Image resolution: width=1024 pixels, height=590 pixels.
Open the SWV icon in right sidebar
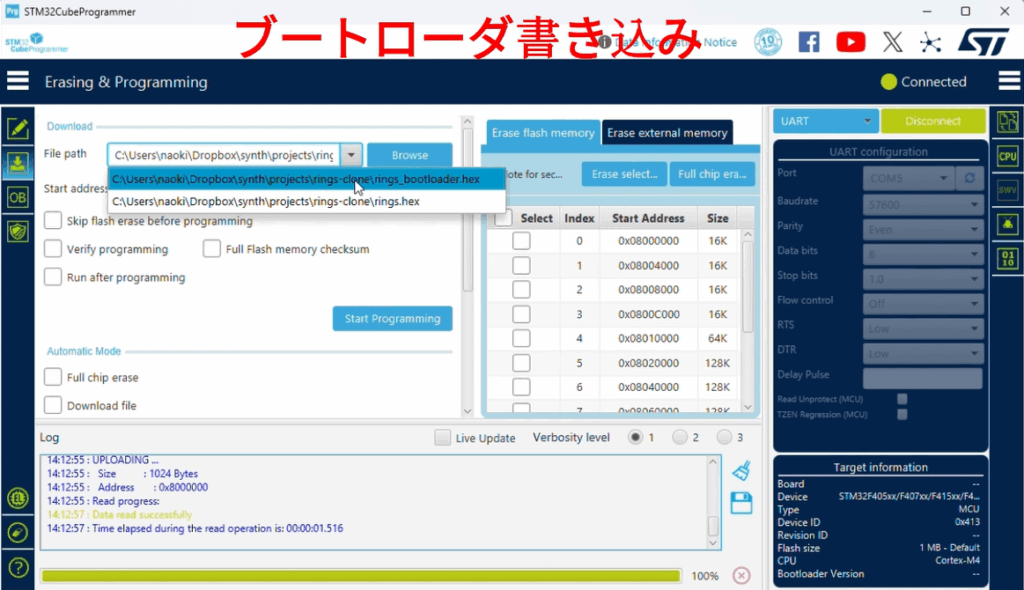pos(1008,190)
